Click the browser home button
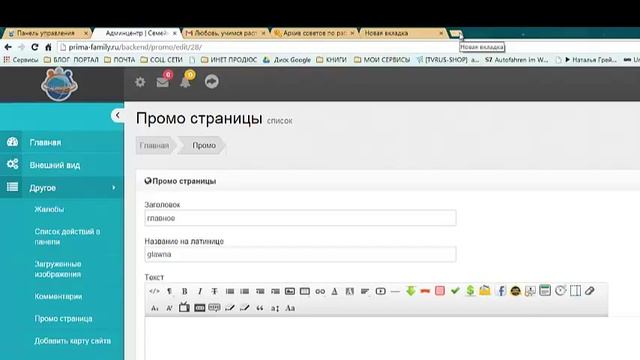 click(x=48, y=47)
